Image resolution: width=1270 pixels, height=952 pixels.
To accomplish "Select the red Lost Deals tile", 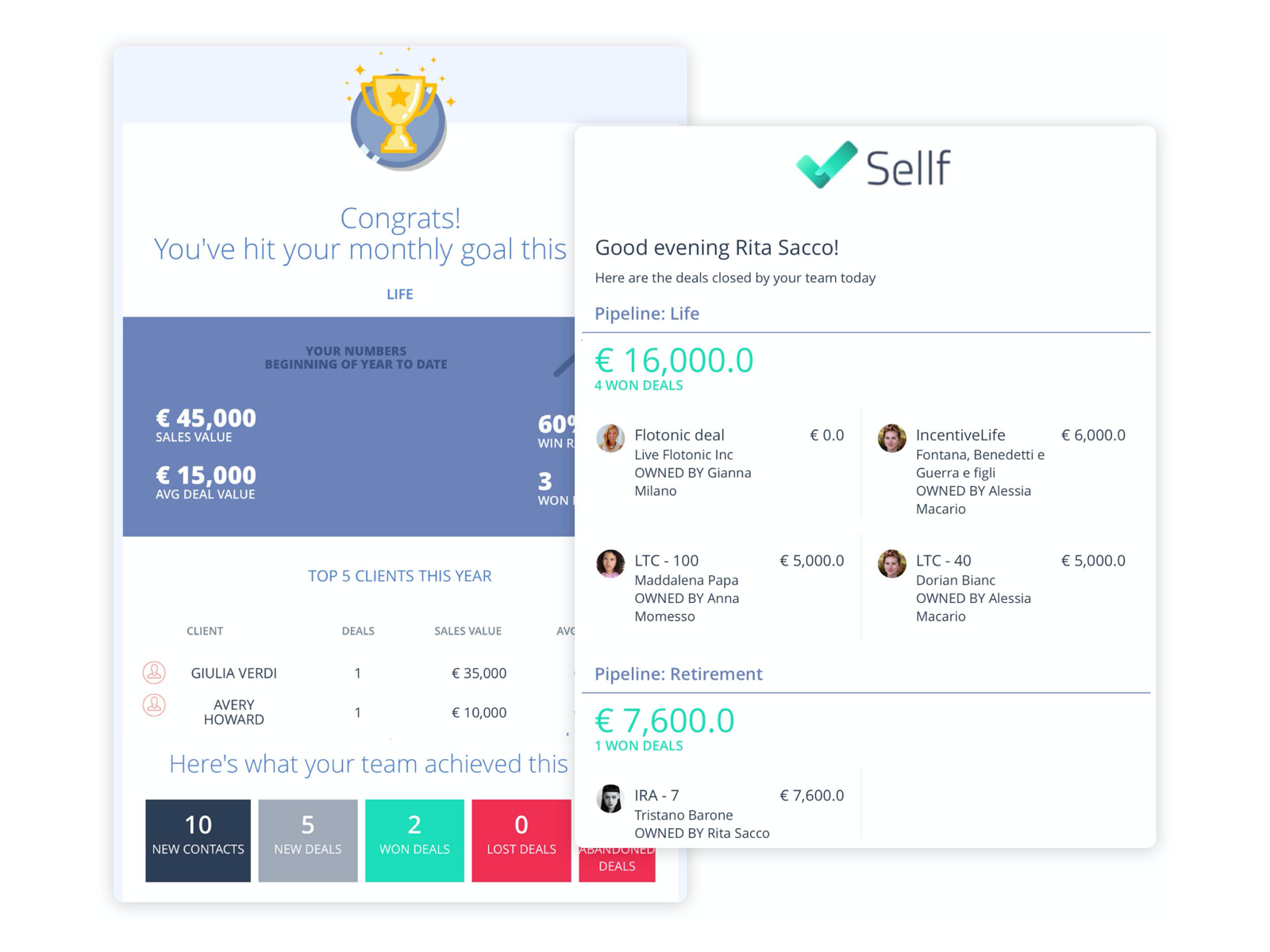I will pos(521,840).
